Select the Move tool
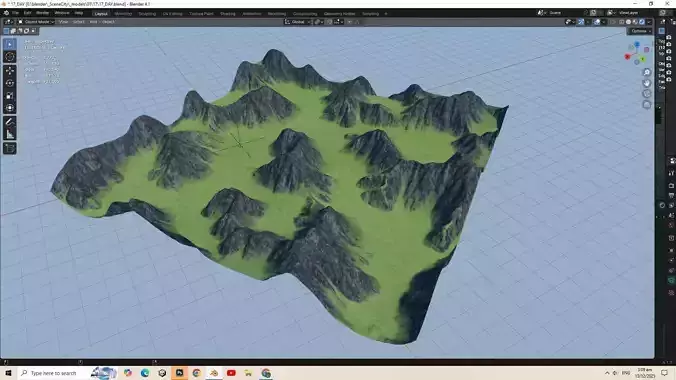Image resolution: width=676 pixels, height=380 pixels. [x=9, y=71]
